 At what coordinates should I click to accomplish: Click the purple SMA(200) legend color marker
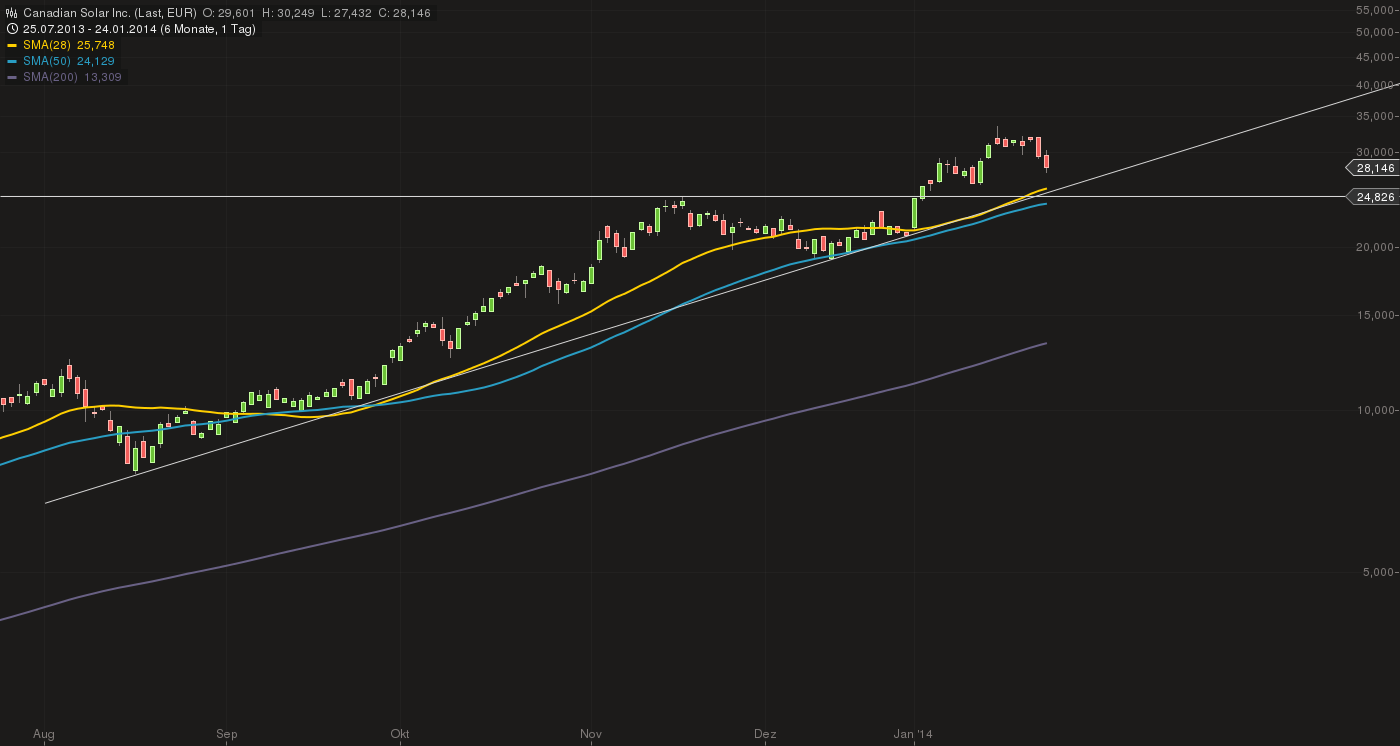[x=12, y=77]
